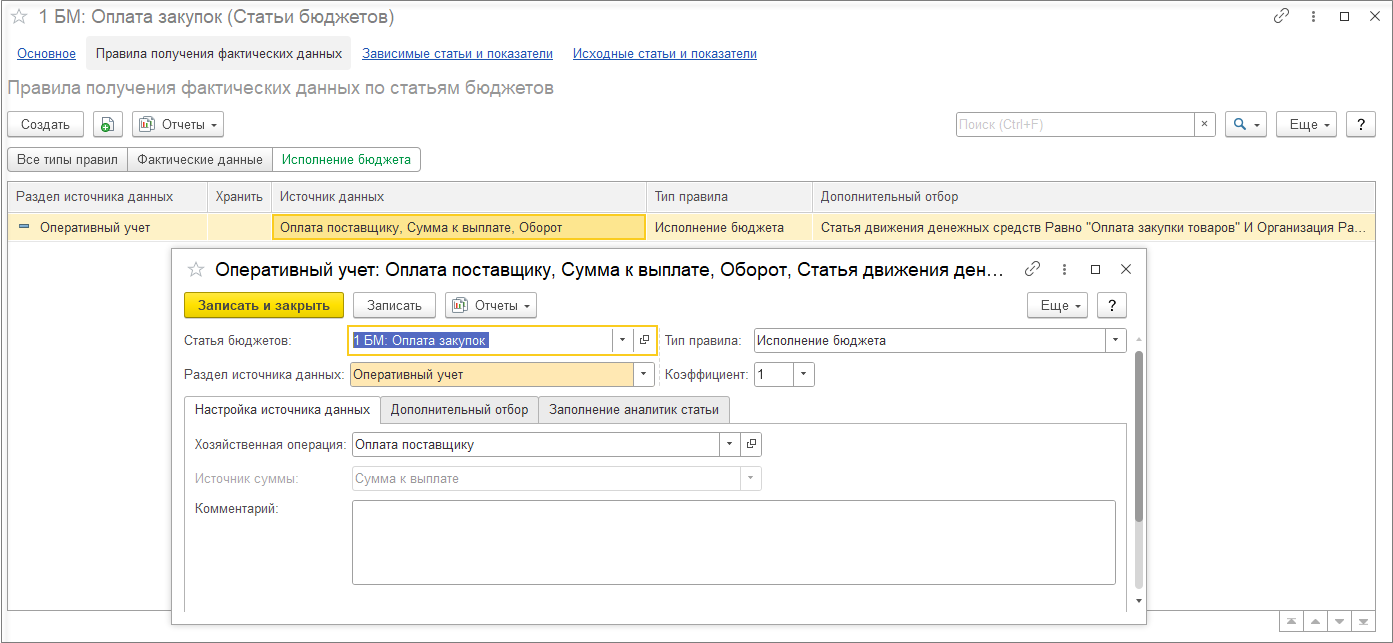This screenshot has width=1393, height=643.
Task: Add main window to favorites star
Action: click(x=18, y=17)
